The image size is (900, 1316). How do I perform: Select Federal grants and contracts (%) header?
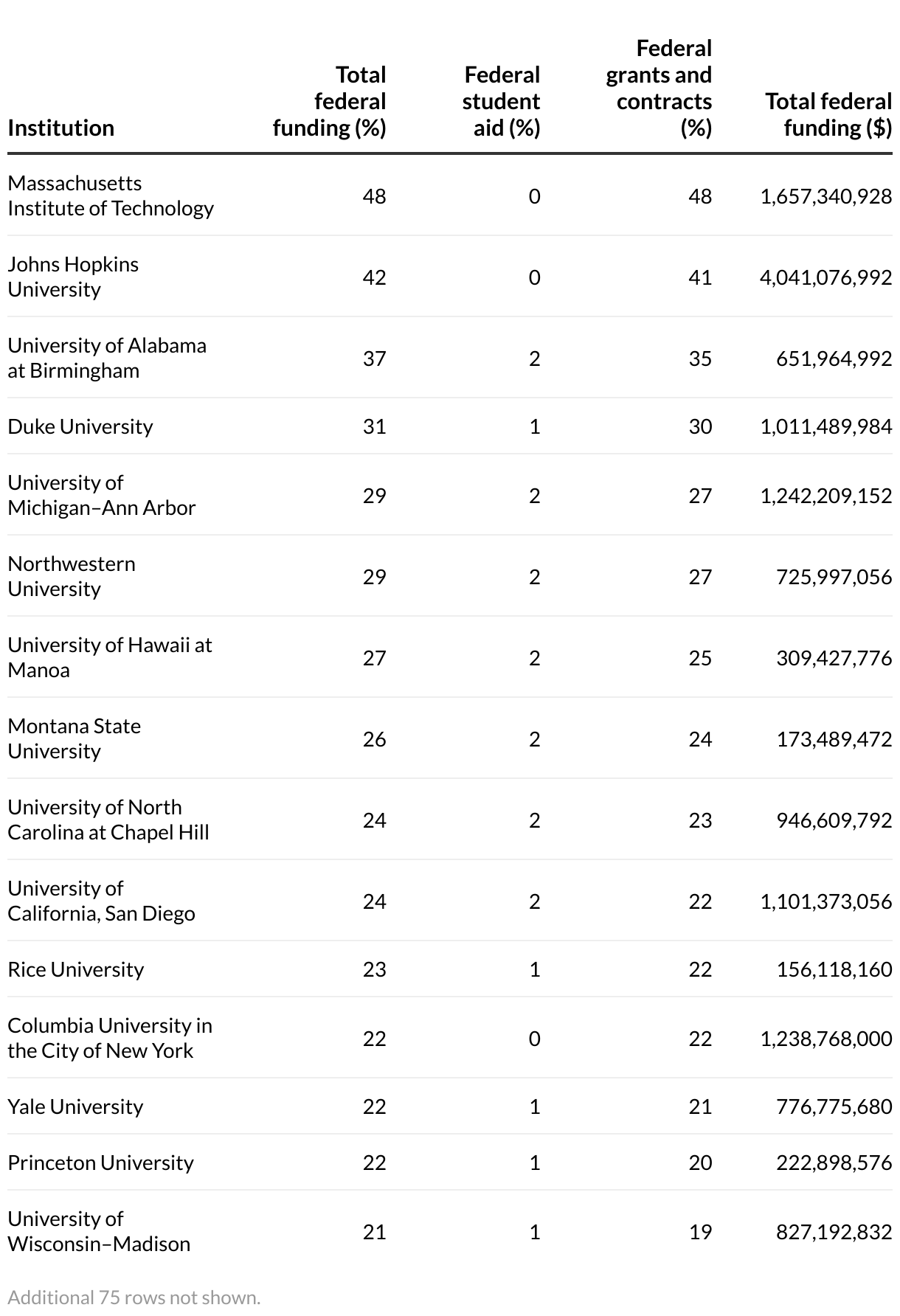click(659, 88)
